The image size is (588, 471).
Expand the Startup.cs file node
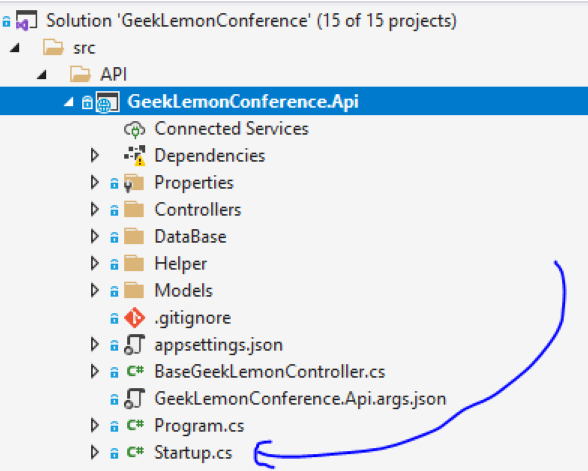point(95,453)
